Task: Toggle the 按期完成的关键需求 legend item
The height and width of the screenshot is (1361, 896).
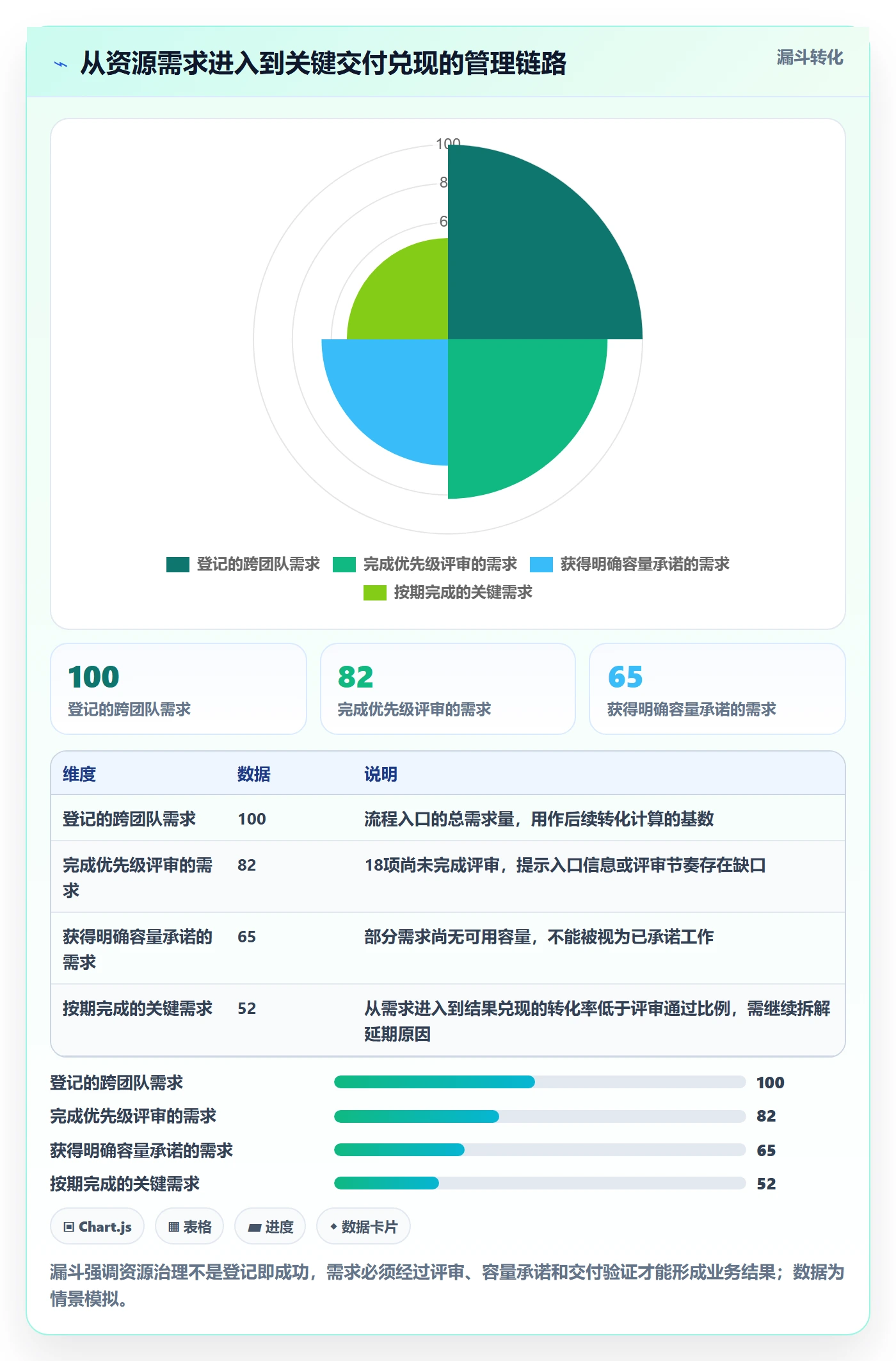Action: (x=448, y=592)
